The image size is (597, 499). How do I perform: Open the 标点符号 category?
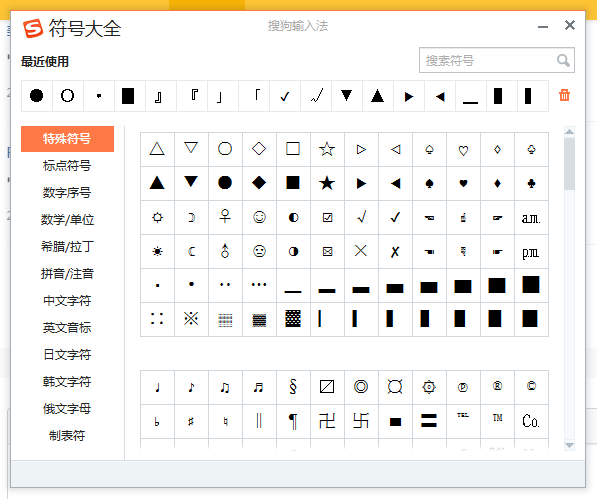coord(67,166)
